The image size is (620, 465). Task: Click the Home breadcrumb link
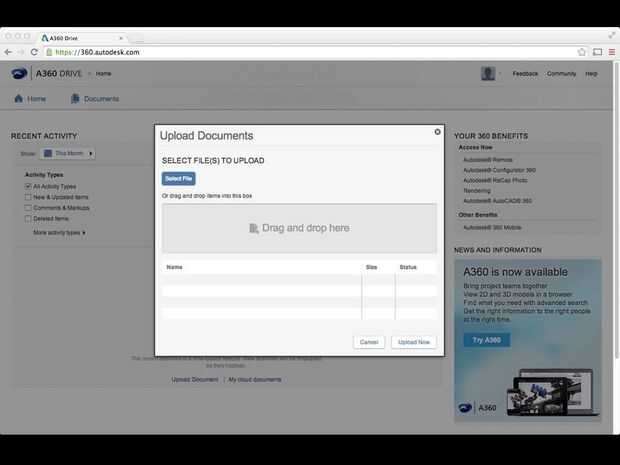pyautogui.click(x=103, y=74)
